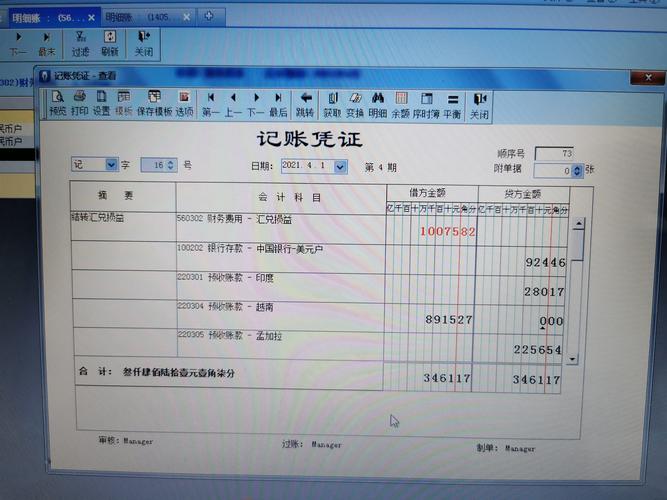Expand the 记 voucher word dropdown
The width and height of the screenshot is (667, 500).
(x=111, y=164)
